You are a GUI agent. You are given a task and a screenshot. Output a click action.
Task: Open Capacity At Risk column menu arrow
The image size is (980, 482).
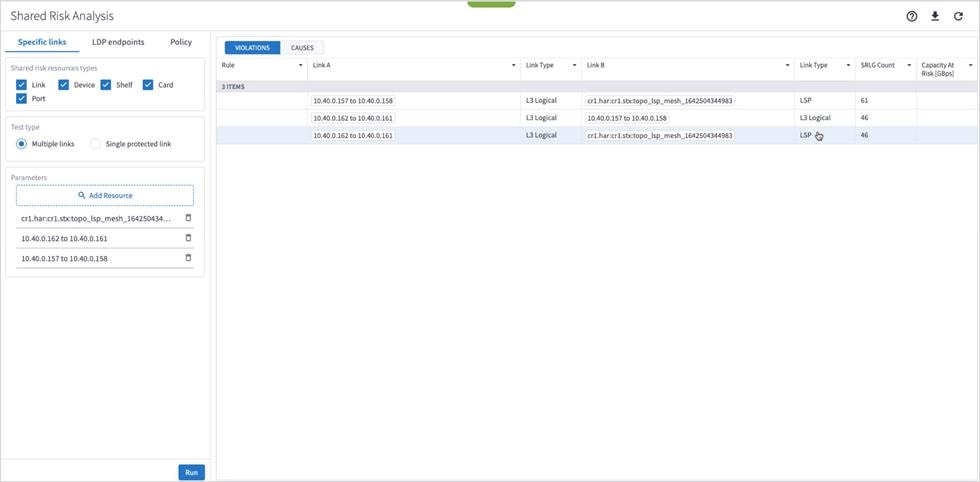971,65
